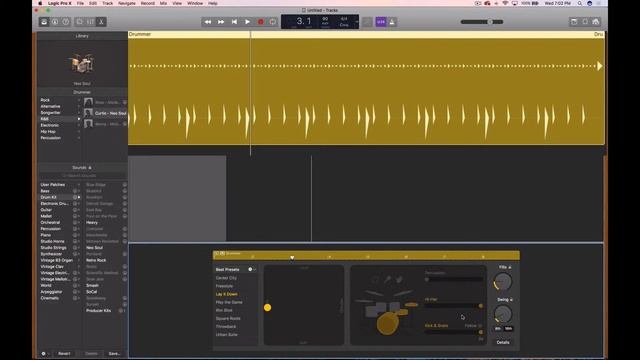
Task: Open the gear menu at Library bottom
Action: 44,353
